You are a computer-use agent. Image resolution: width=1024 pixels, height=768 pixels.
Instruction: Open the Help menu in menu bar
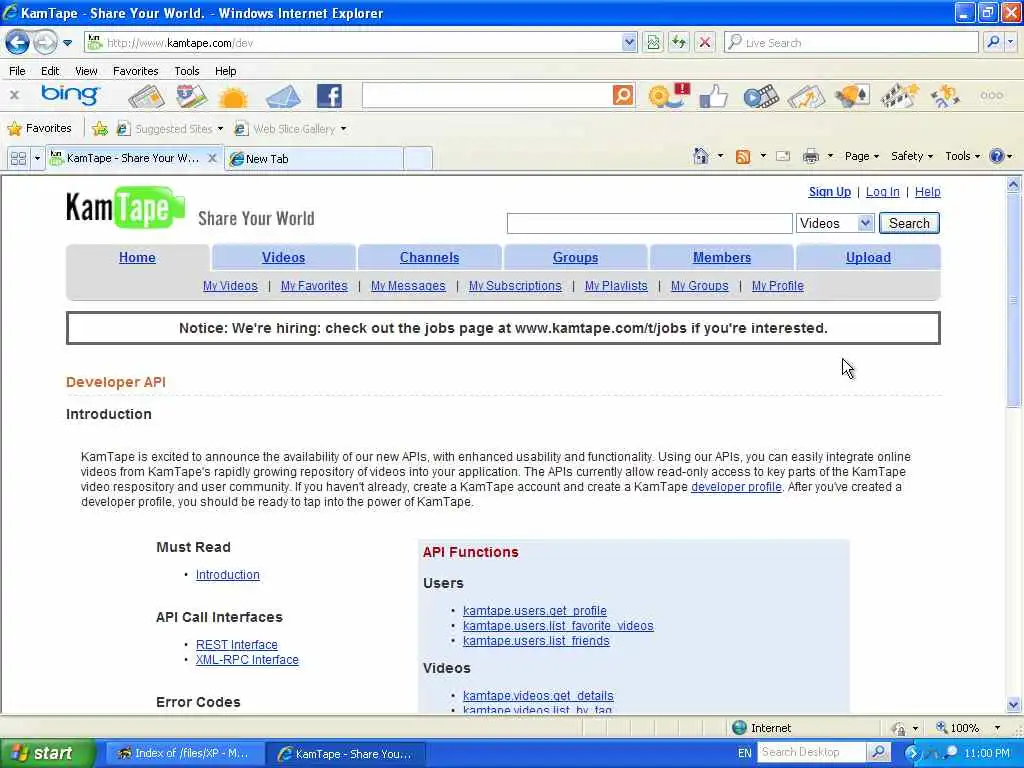(225, 71)
